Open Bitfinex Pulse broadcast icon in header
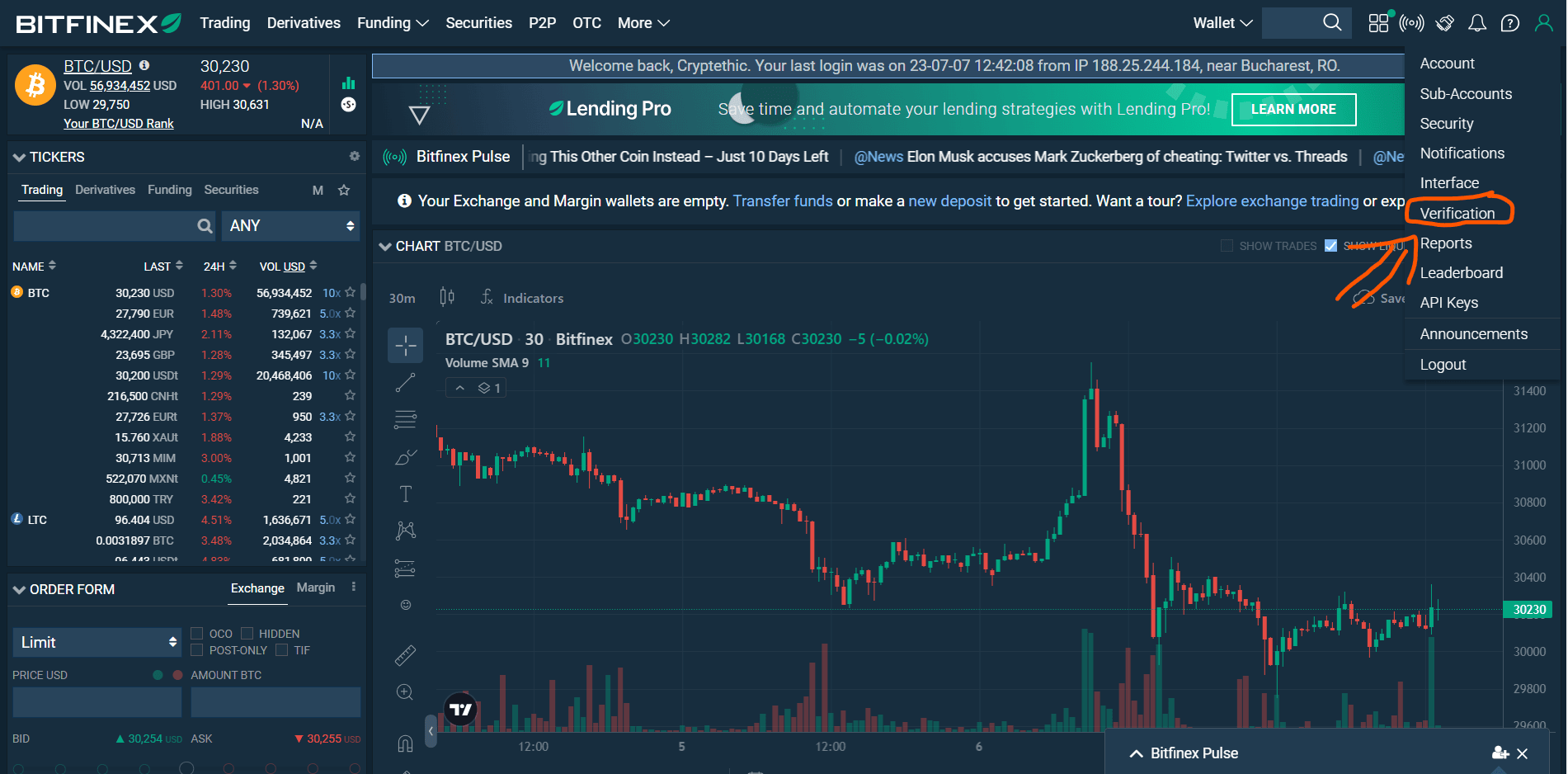The height and width of the screenshot is (774, 1568). (x=1411, y=23)
